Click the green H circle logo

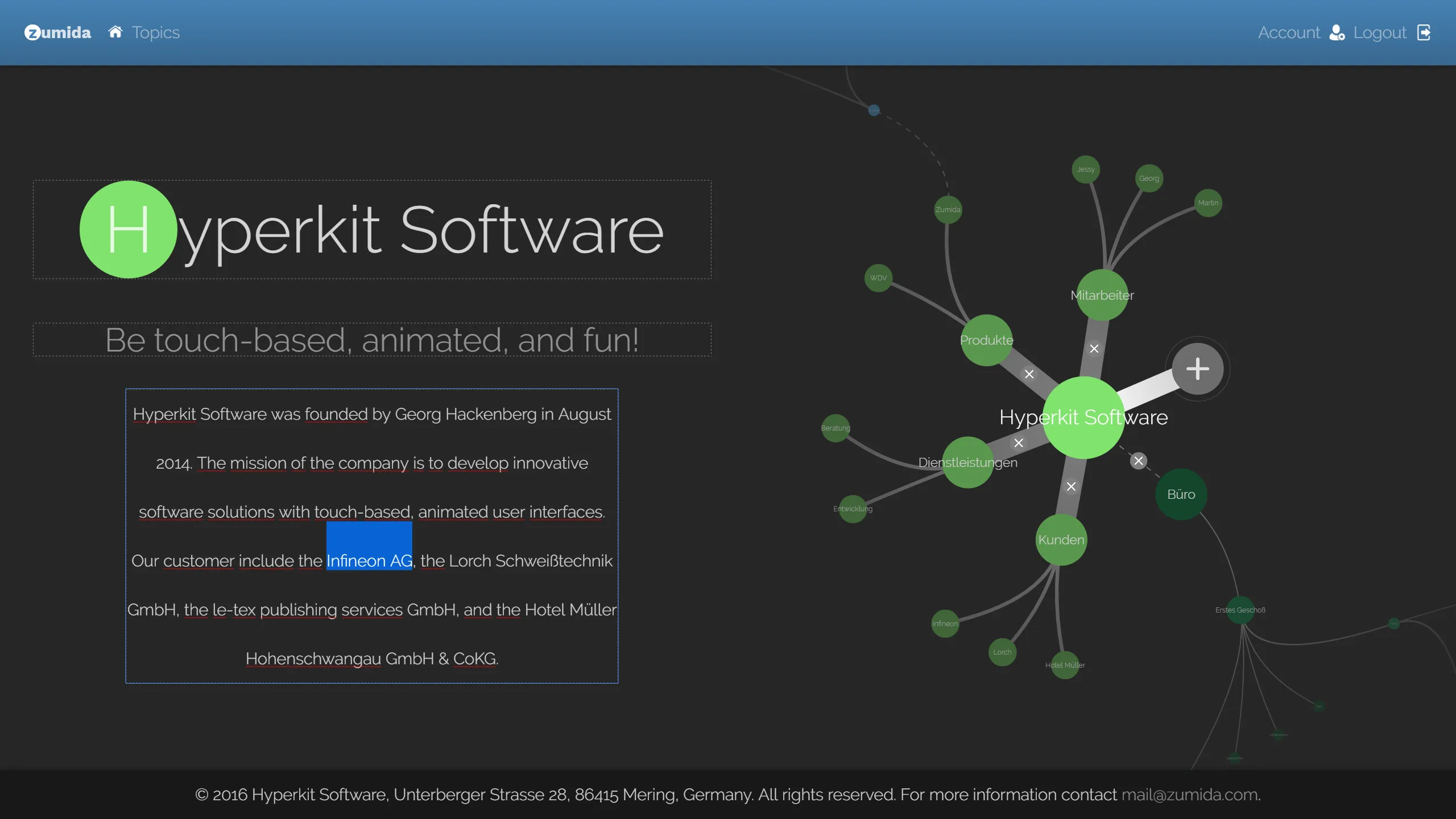coord(129,229)
